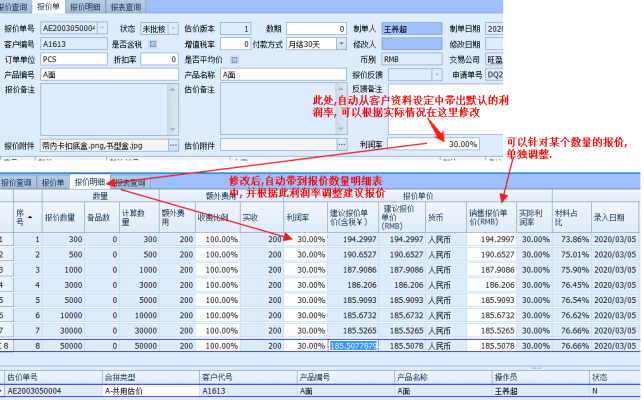Click 销售报价单价(RMB) column header
644x412 pixels.
pyautogui.click(x=491, y=217)
